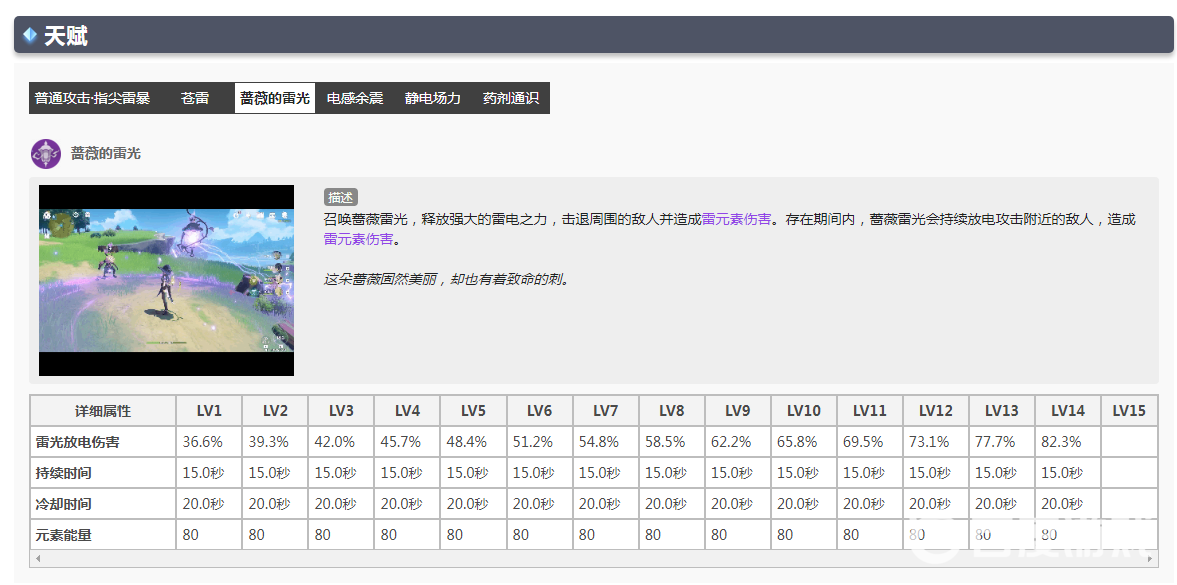Screen dimensions: 1177x585
Task: Click the 详细属性 header cell
Action: [x=103, y=411]
